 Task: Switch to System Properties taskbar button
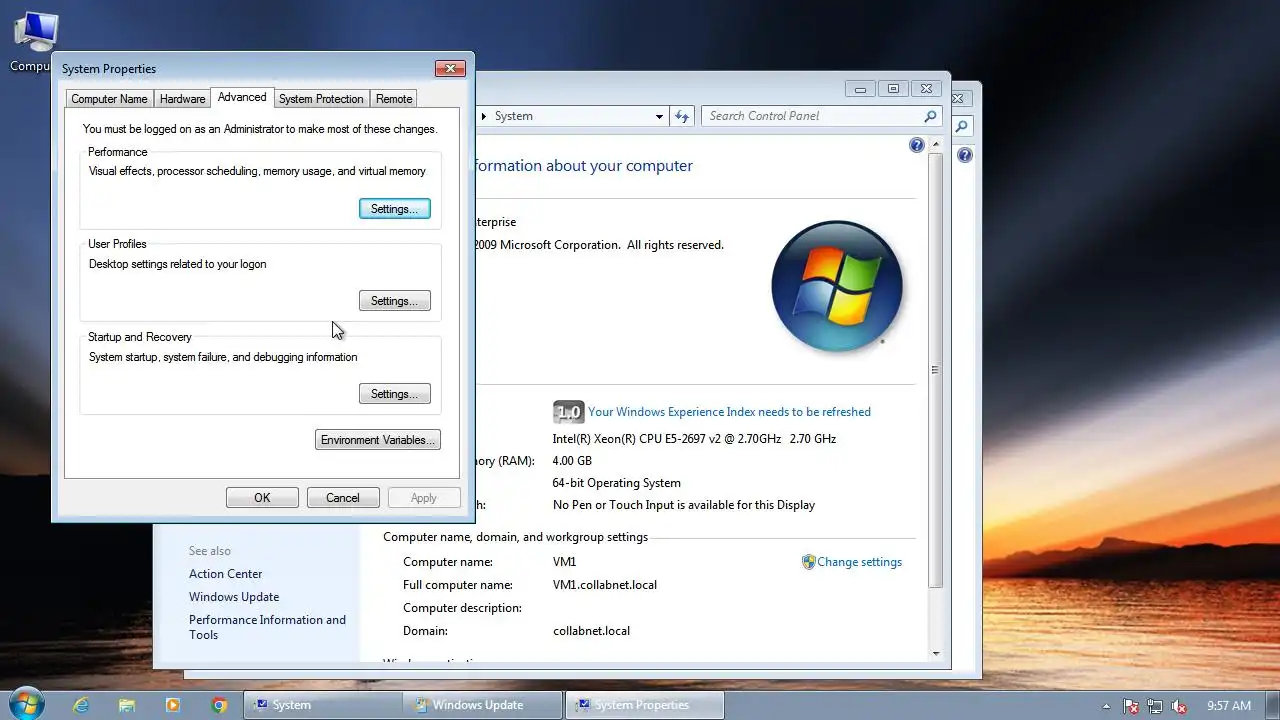tap(644, 705)
